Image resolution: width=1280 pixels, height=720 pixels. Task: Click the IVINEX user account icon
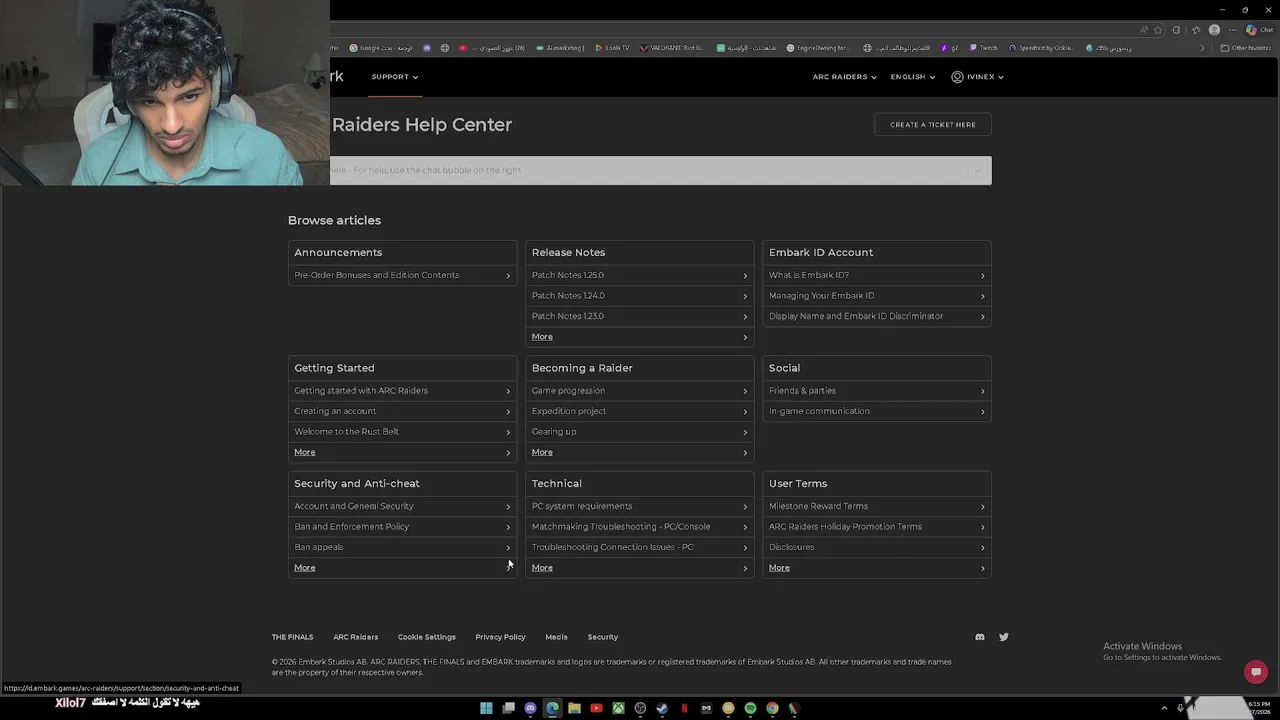tap(957, 77)
